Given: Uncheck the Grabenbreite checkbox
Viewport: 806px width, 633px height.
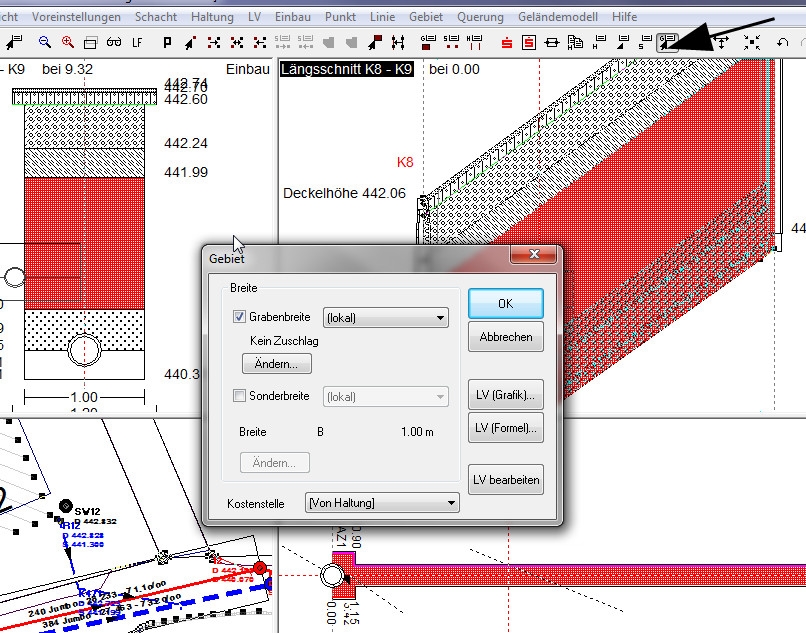Looking at the screenshot, I should (239, 318).
